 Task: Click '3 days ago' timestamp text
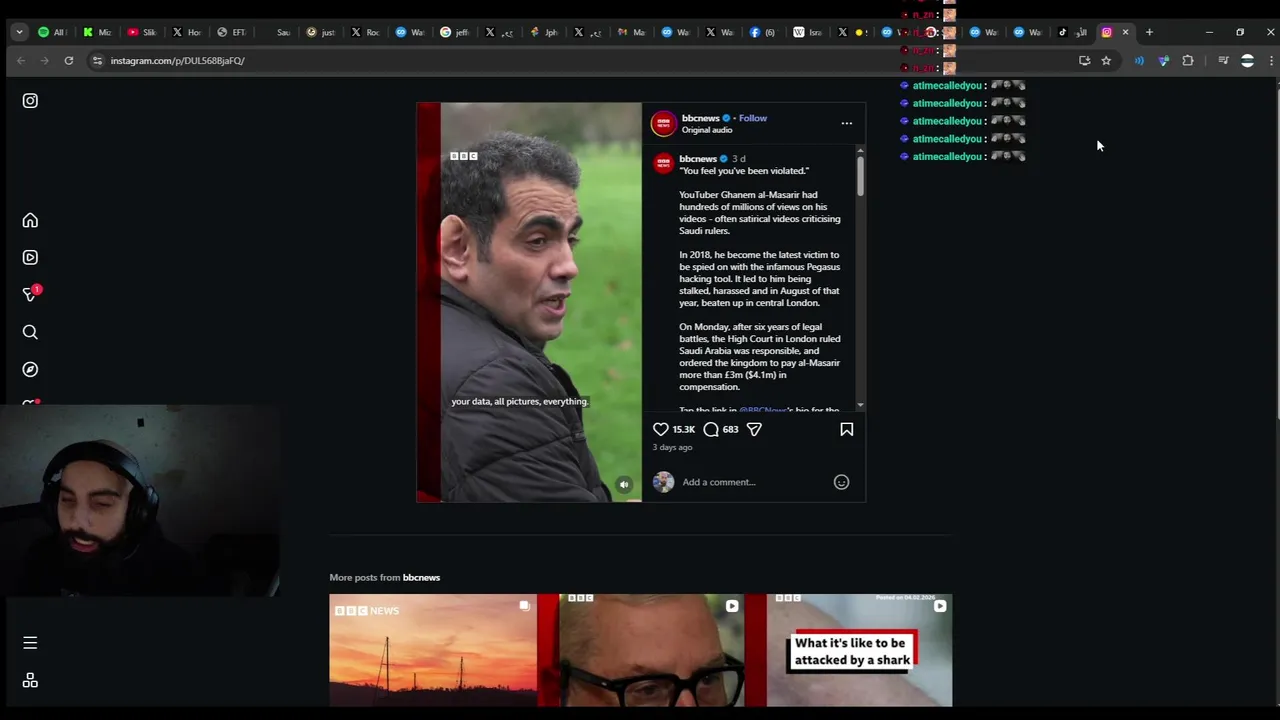click(672, 447)
